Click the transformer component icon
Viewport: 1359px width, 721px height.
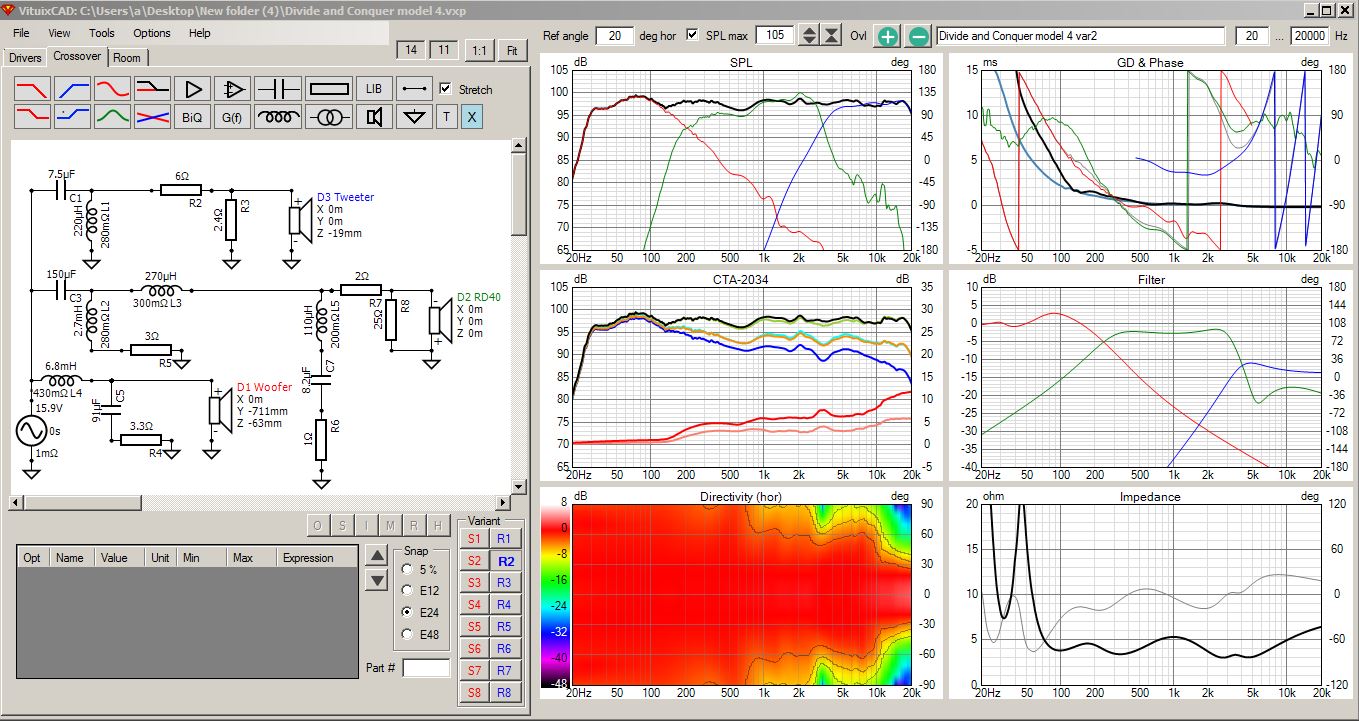coord(328,117)
